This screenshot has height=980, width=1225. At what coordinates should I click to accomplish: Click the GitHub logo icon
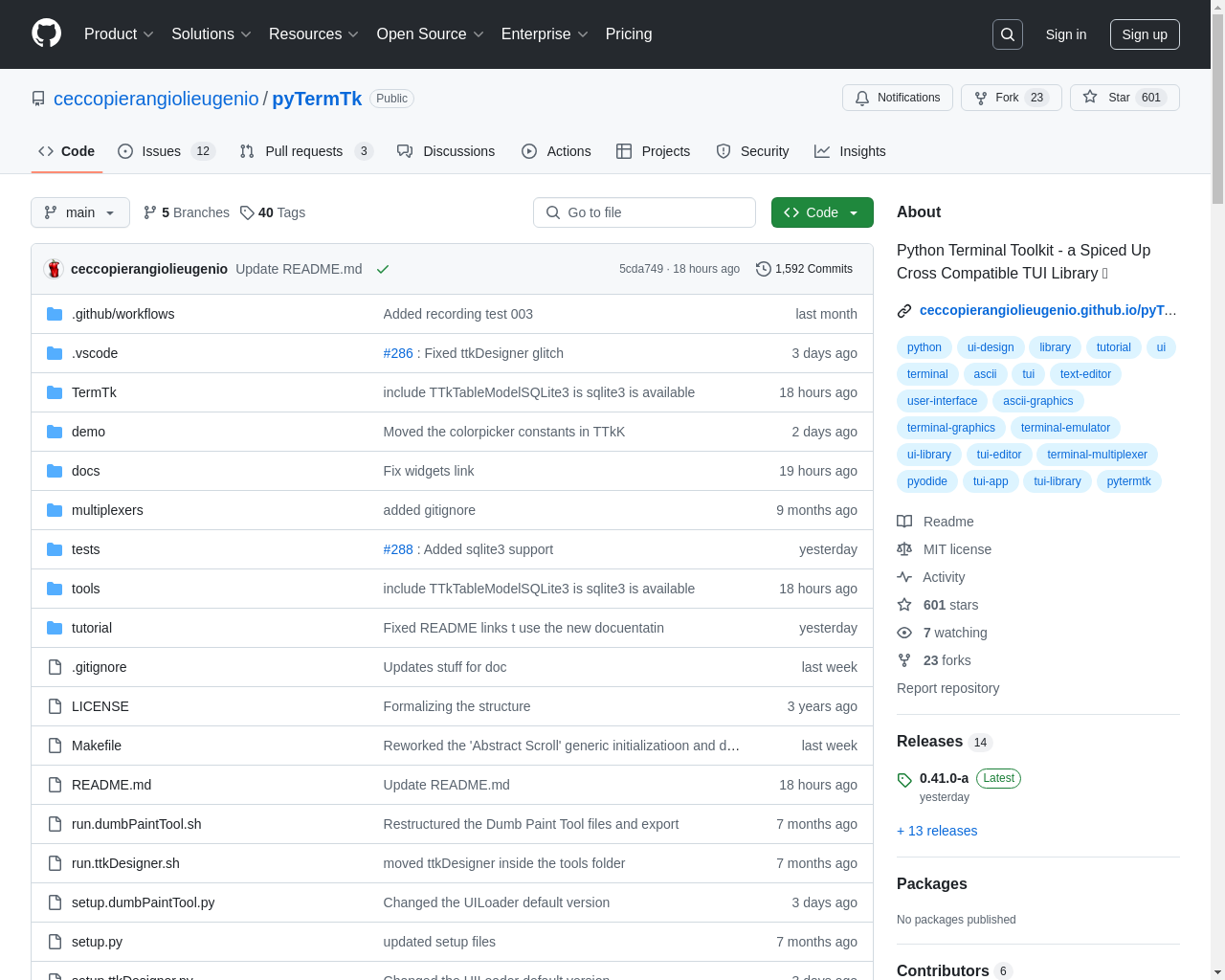(47, 33)
